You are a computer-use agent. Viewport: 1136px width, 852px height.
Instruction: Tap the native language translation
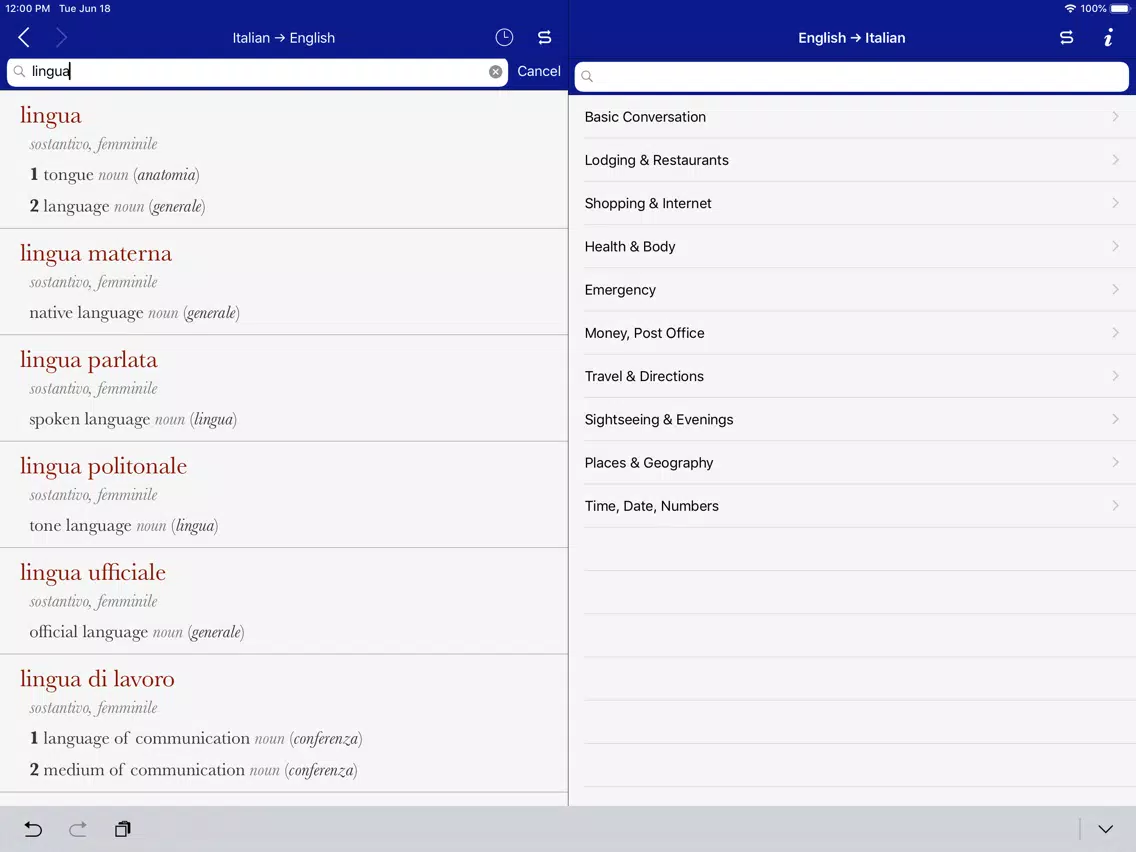click(134, 313)
